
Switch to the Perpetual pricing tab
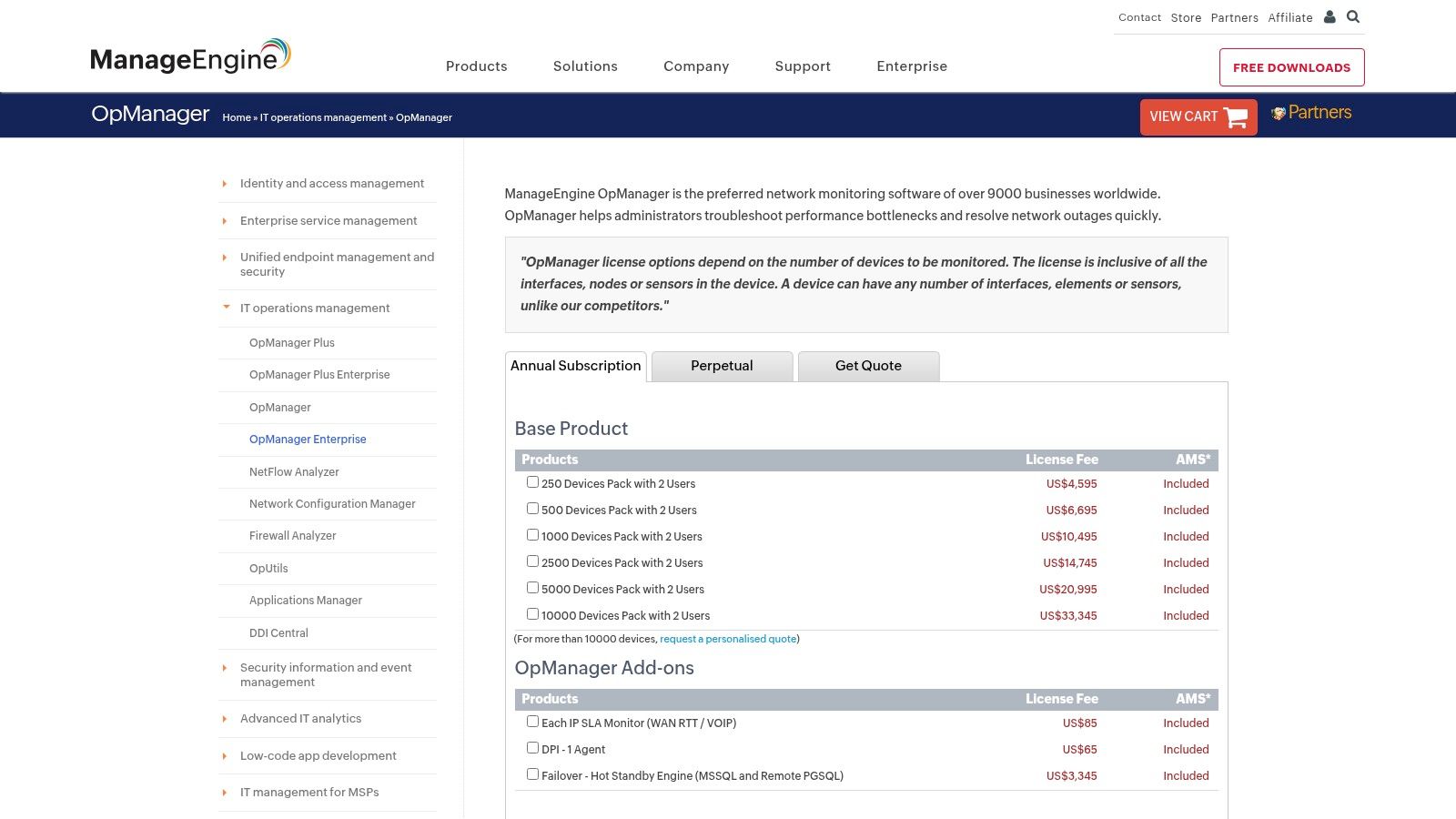[722, 366]
